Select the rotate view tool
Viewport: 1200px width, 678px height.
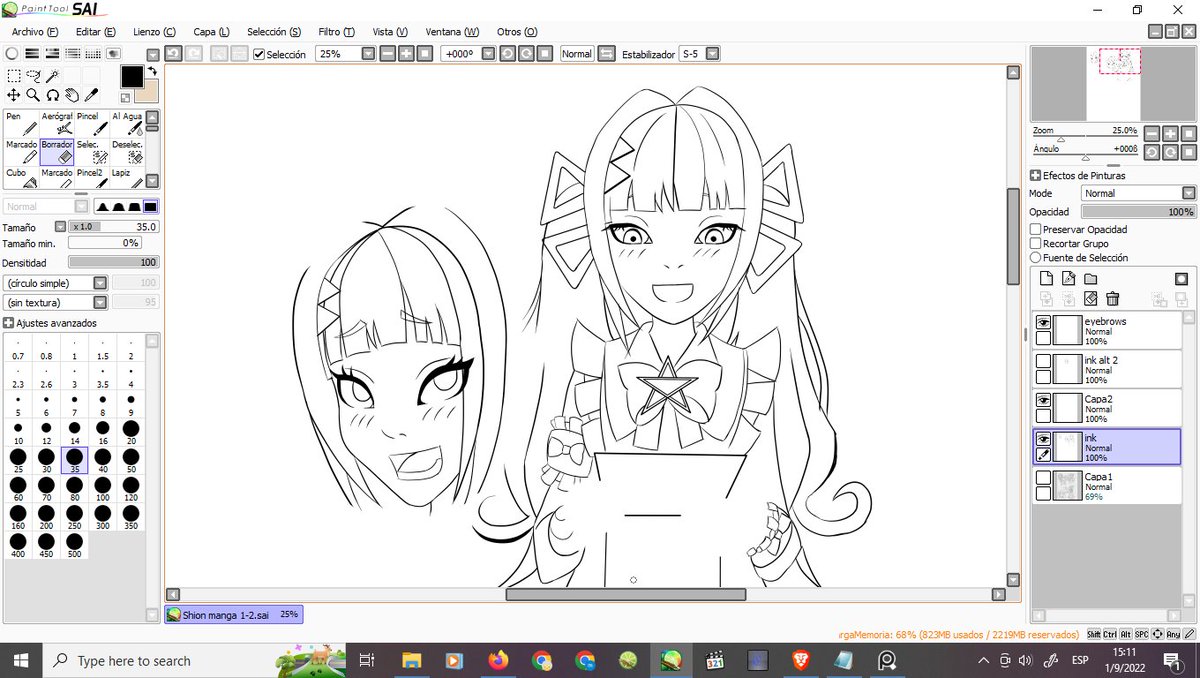coord(53,95)
